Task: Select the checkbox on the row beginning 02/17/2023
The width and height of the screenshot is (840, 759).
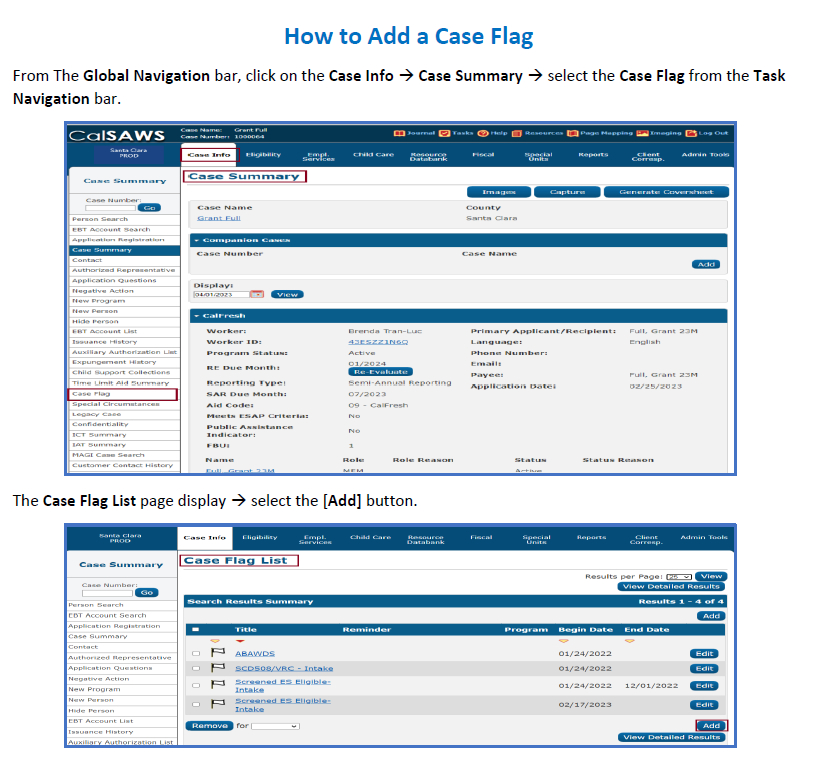Action: coord(196,705)
